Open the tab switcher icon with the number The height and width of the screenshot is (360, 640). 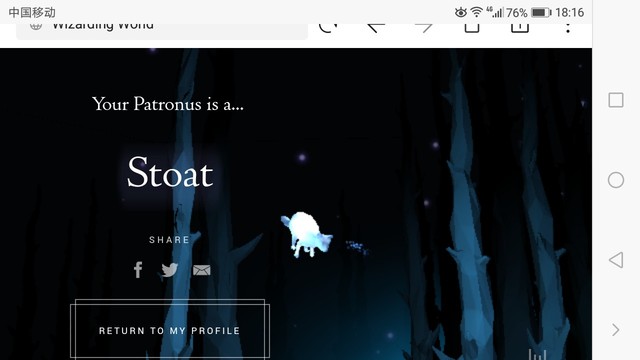pyautogui.click(x=520, y=28)
